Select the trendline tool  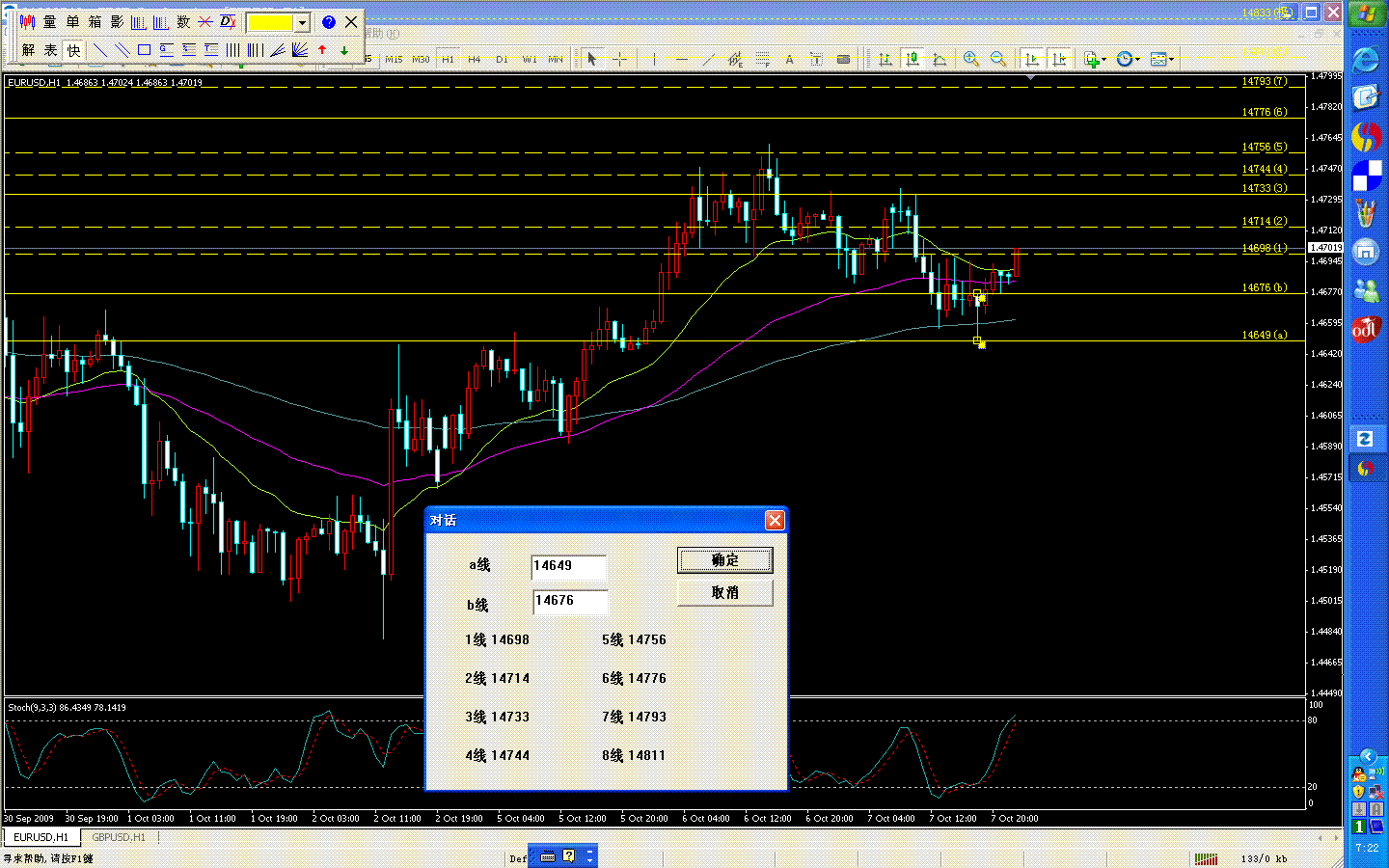click(709, 60)
